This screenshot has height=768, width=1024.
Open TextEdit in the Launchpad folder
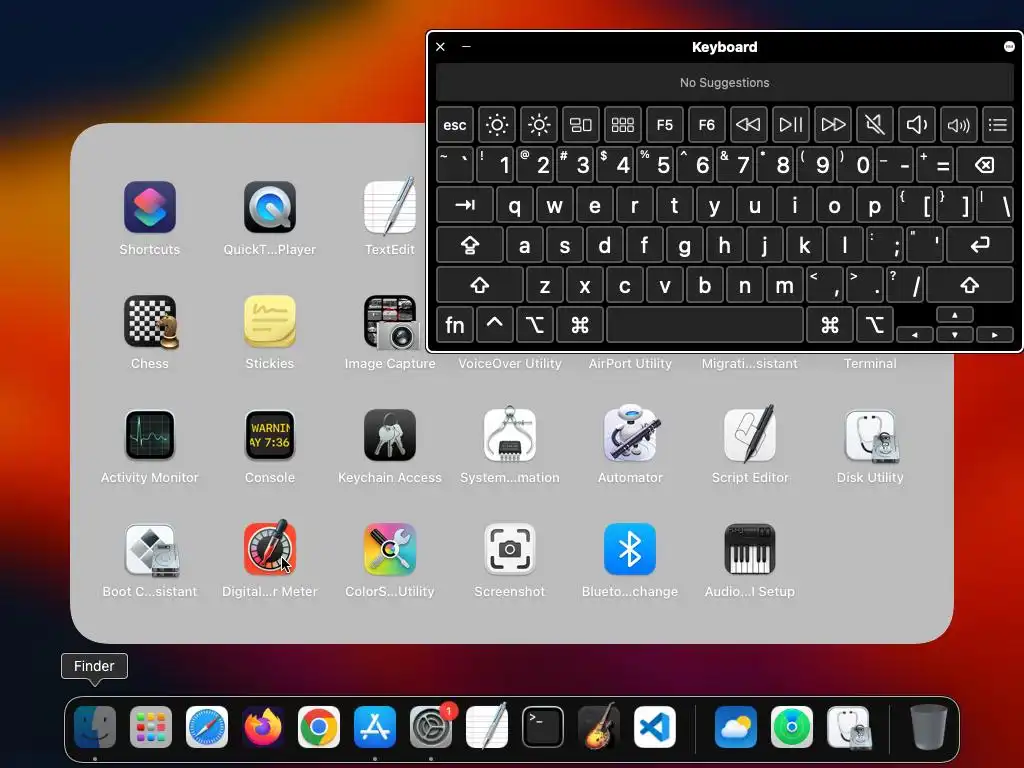tap(390, 208)
